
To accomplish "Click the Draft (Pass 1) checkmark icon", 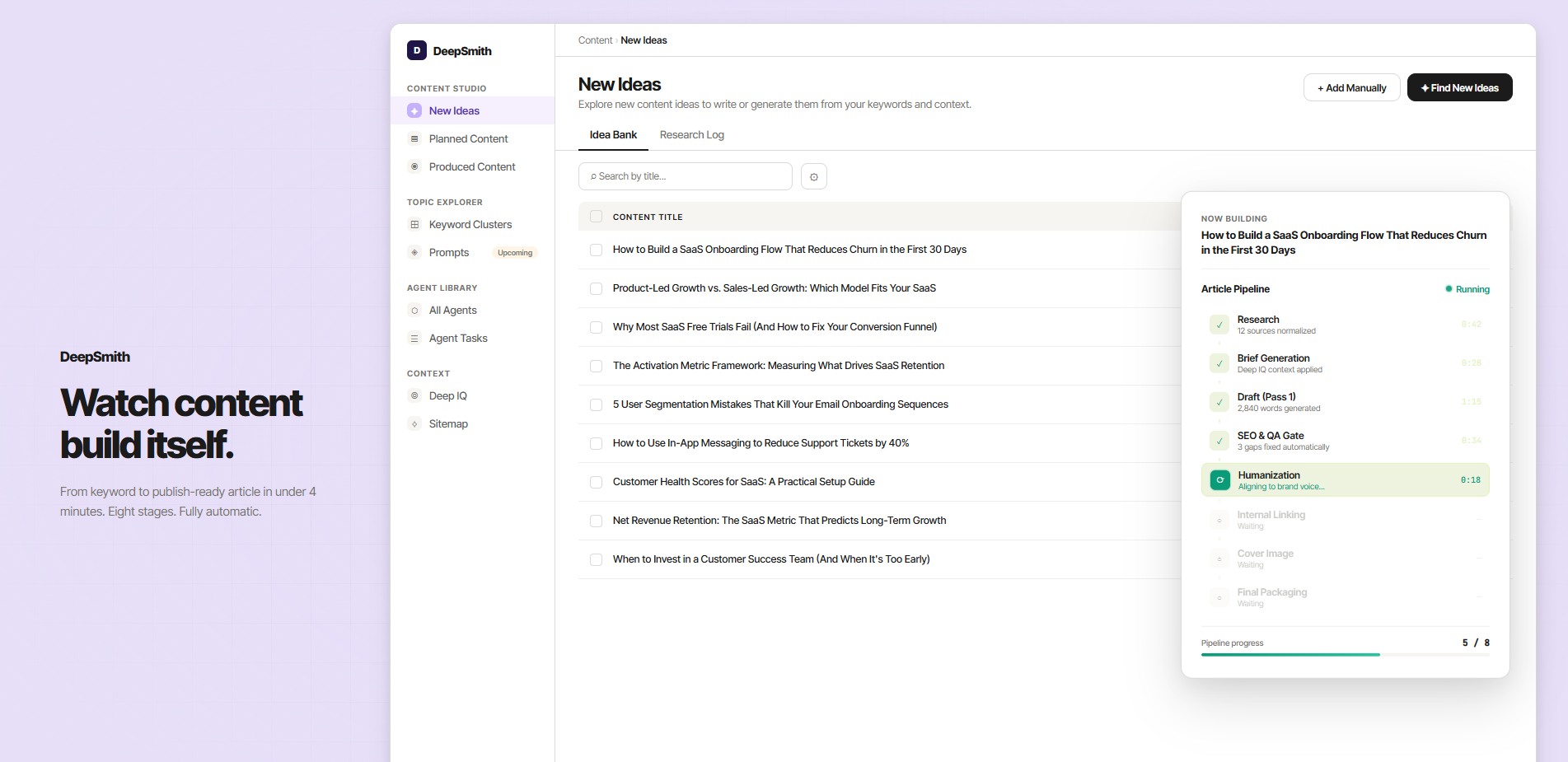I will (x=1219, y=402).
